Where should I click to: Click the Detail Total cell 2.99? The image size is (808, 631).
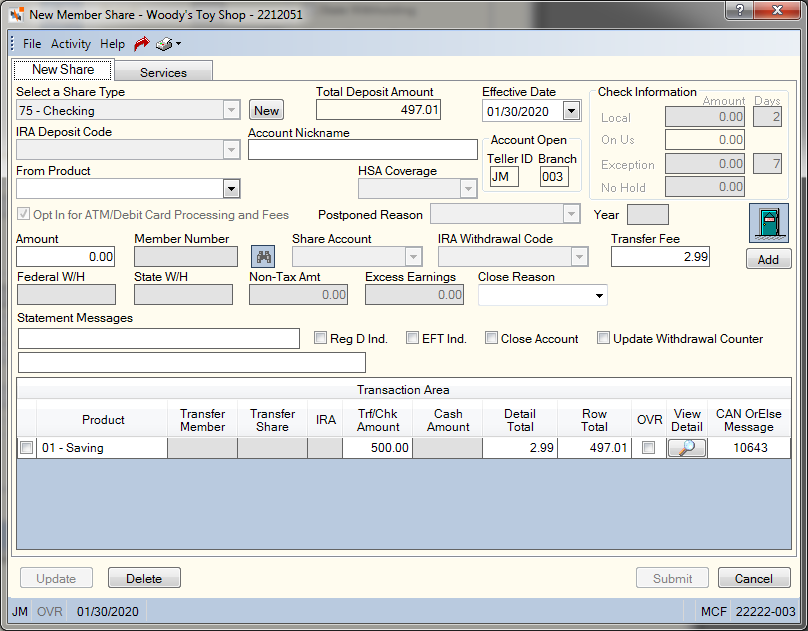pos(520,448)
